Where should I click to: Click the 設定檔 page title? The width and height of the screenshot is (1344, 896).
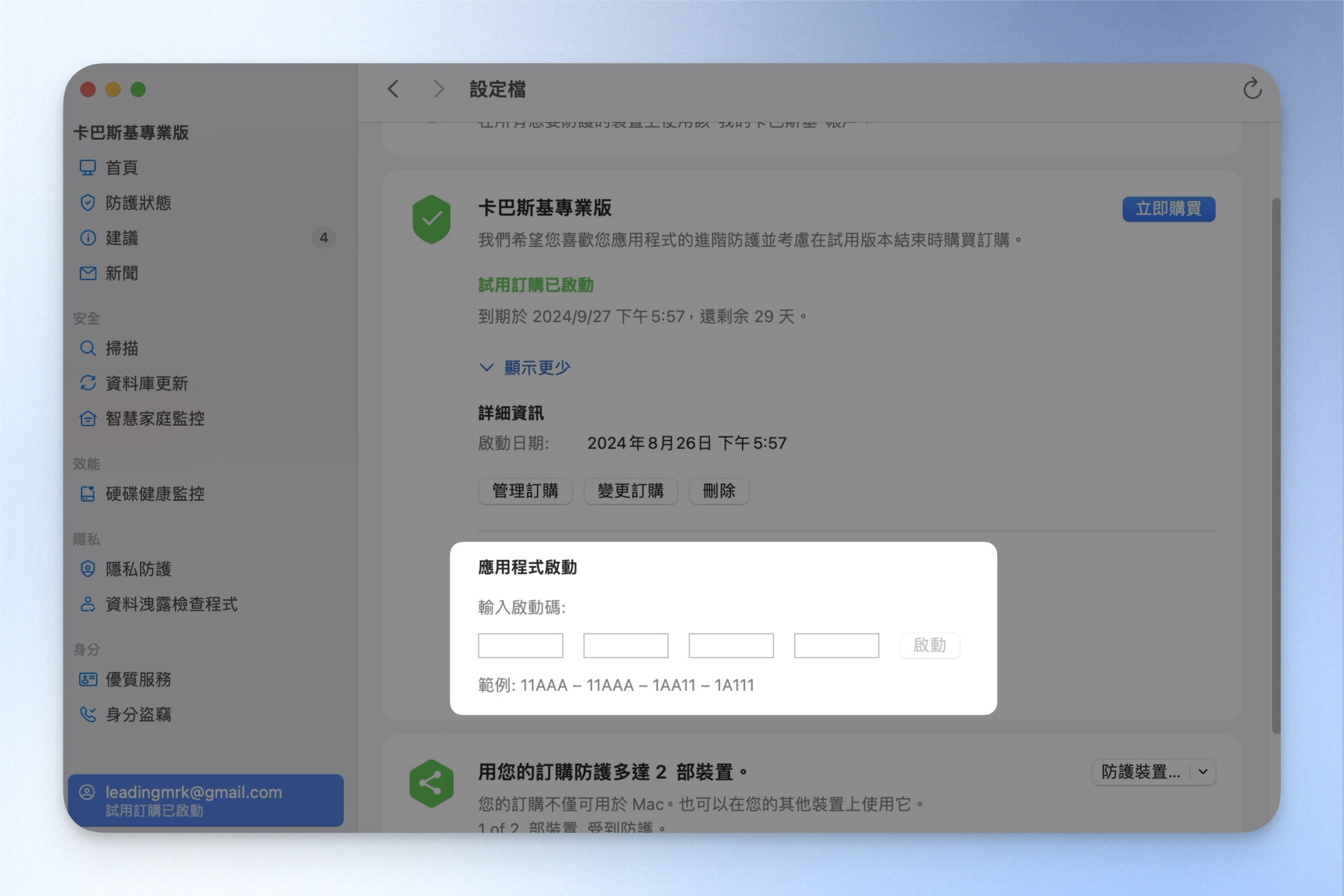point(497,89)
